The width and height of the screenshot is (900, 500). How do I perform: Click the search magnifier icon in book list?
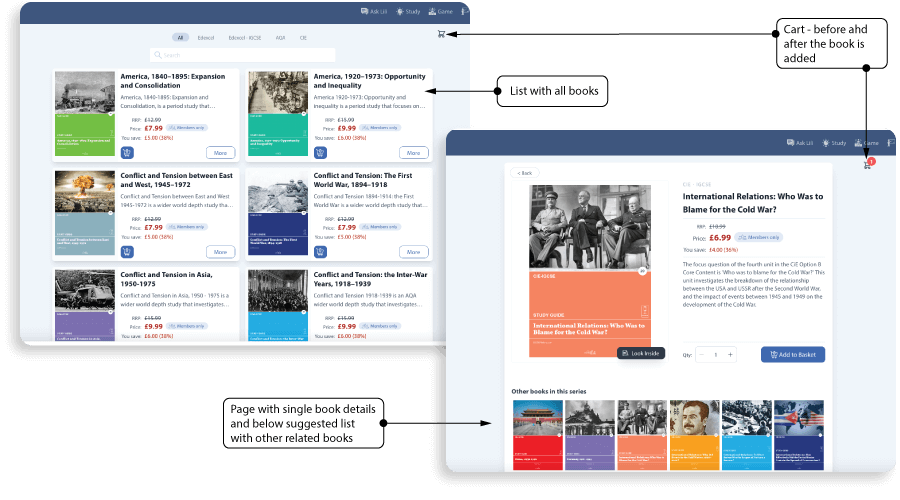(157, 55)
